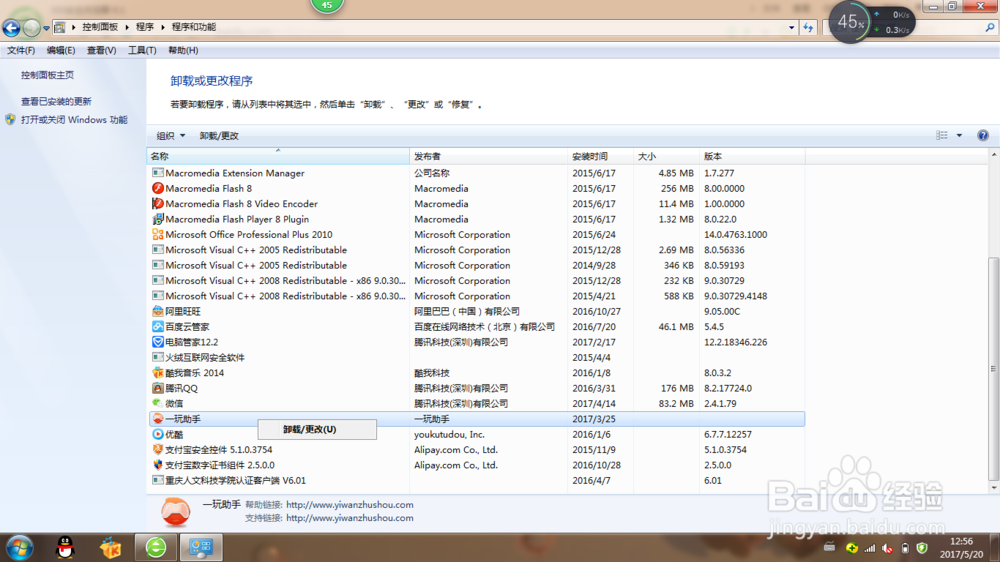Expand the arrow after 程序 breadcrumb
This screenshot has width=1000, height=562.
pyautogui.click(x=163, y=27)
